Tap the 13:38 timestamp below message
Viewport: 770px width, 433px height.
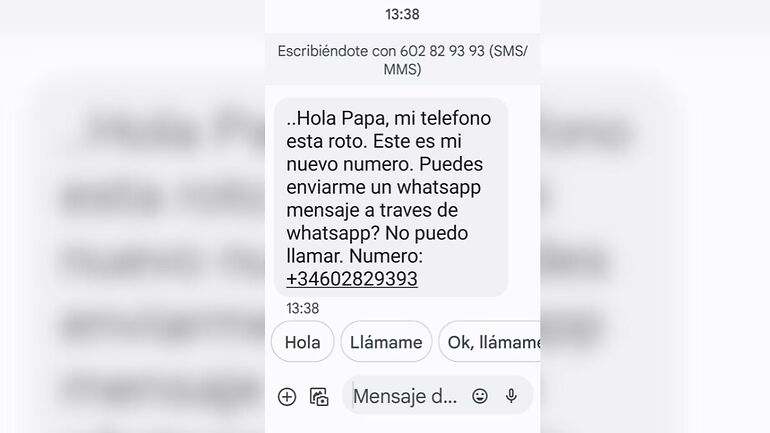(x=302, y=308)
